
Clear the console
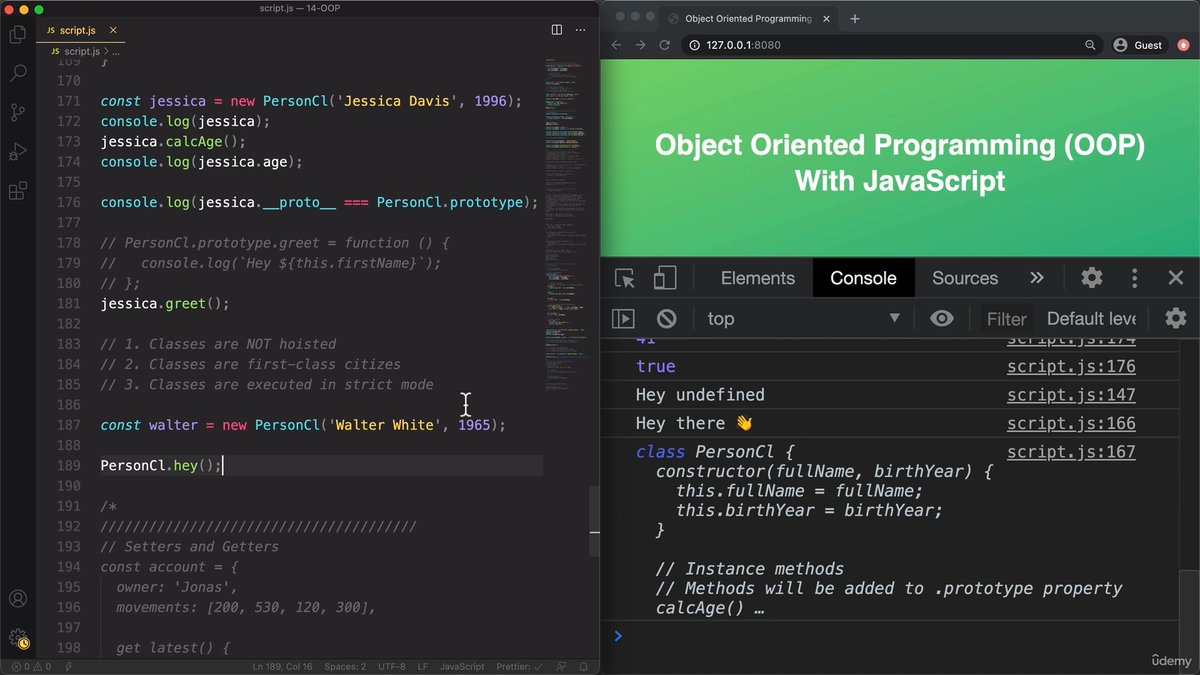tap(666, 319)
